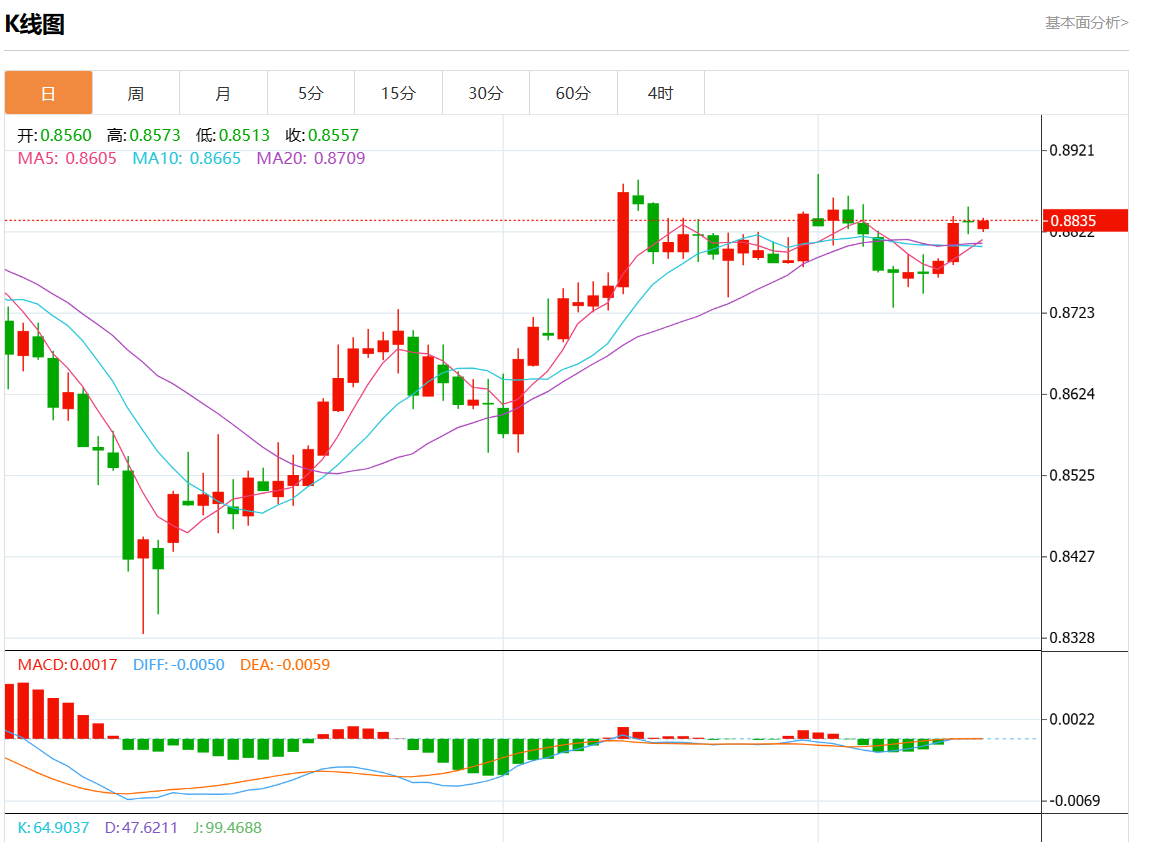Click the 开:0.8560 opening price value
The height and width of the screenshot is (842, 1157).
click(55, 135)
